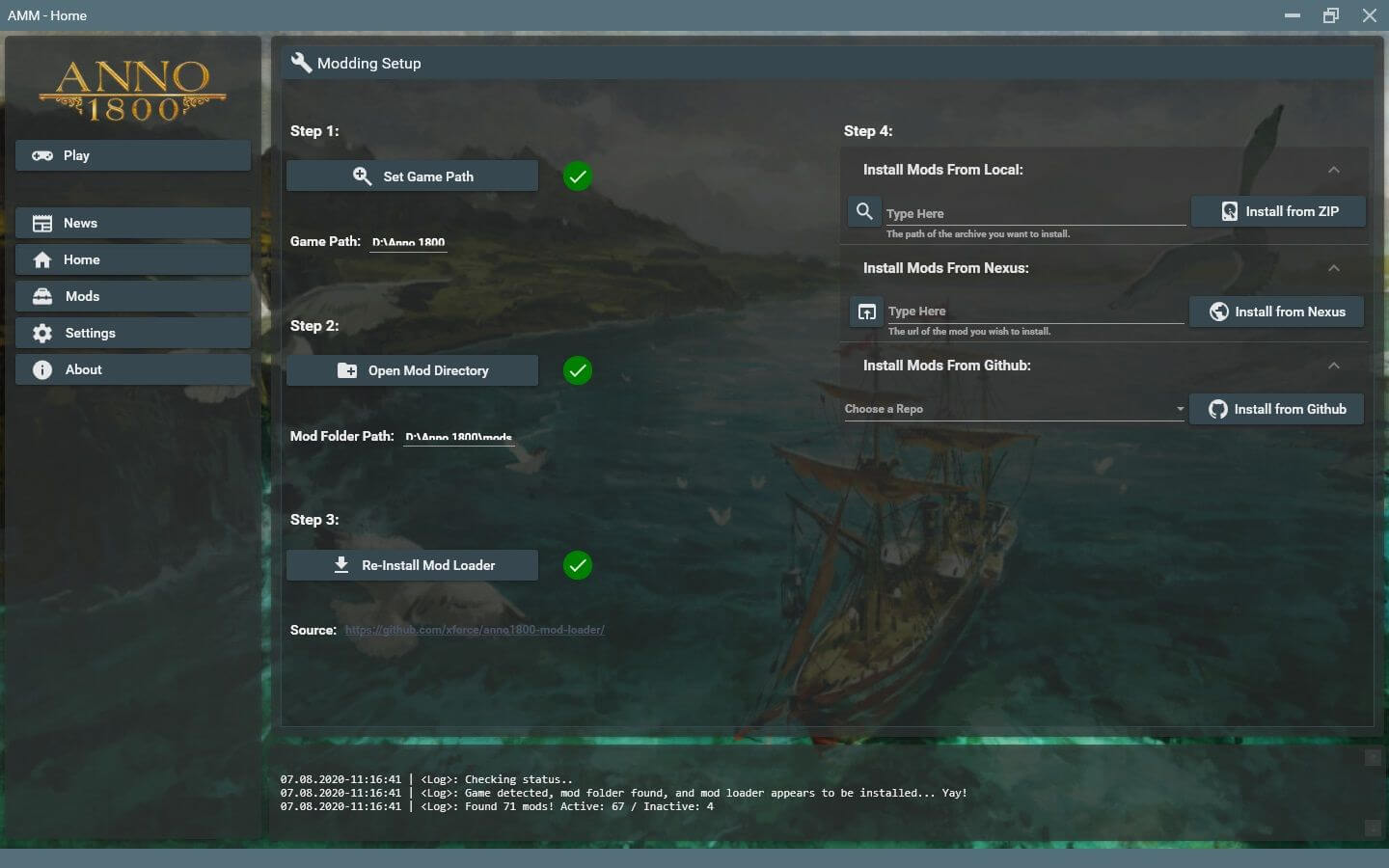Collapse the Install Mods From Nexus section
Viewport: 1389px width, 868px height.
pos(1333,268)
